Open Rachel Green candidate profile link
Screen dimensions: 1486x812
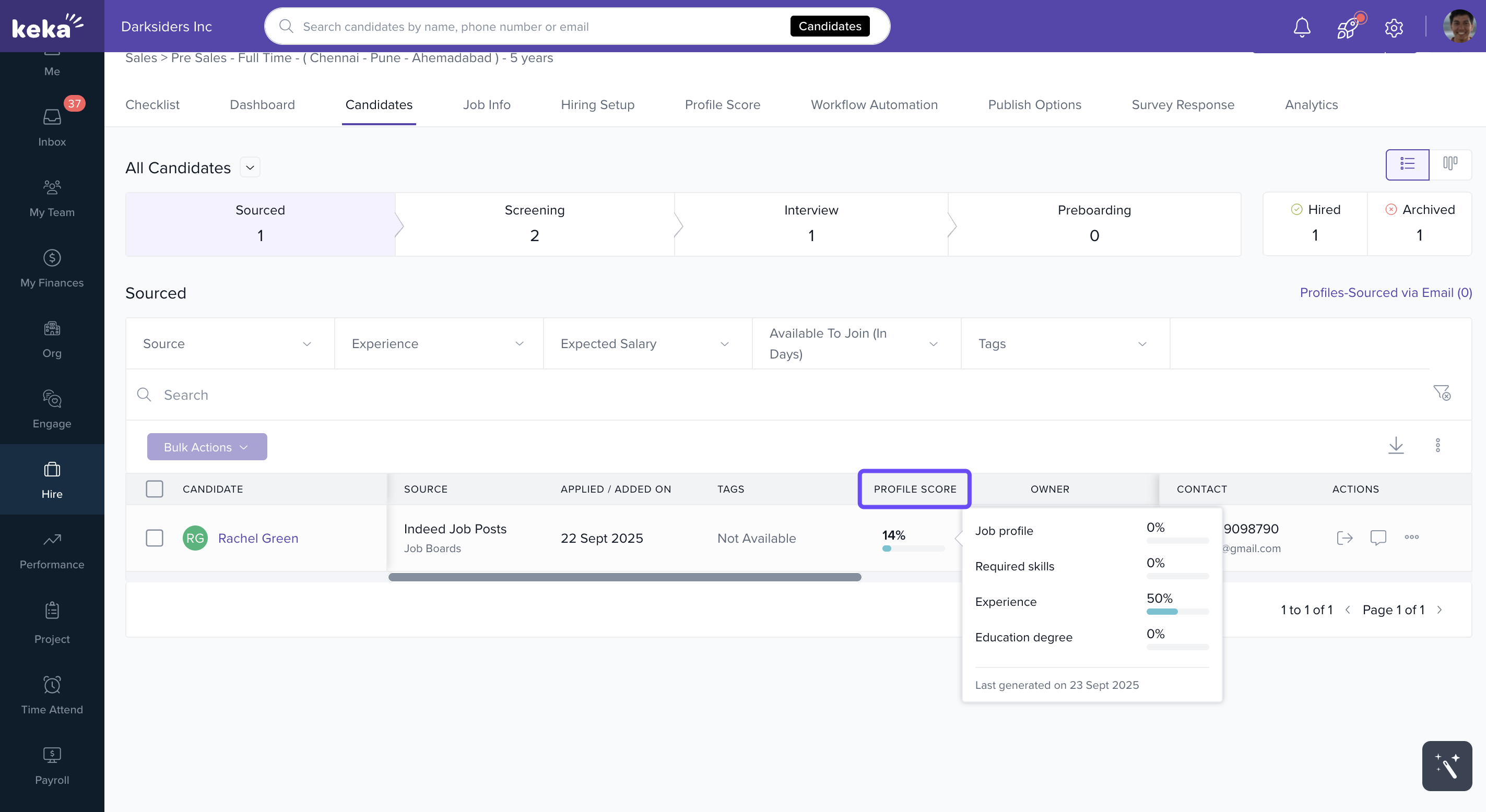258,538
